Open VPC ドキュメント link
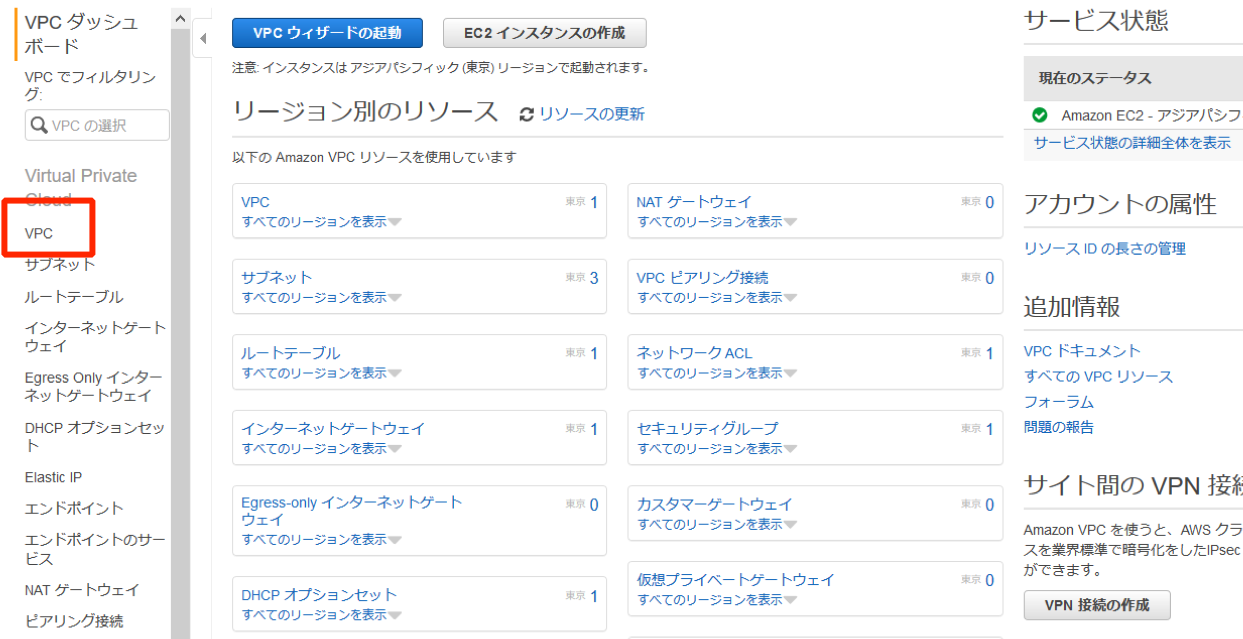The width and height of the screenshot is (1243, 639). click(1082, 351)
